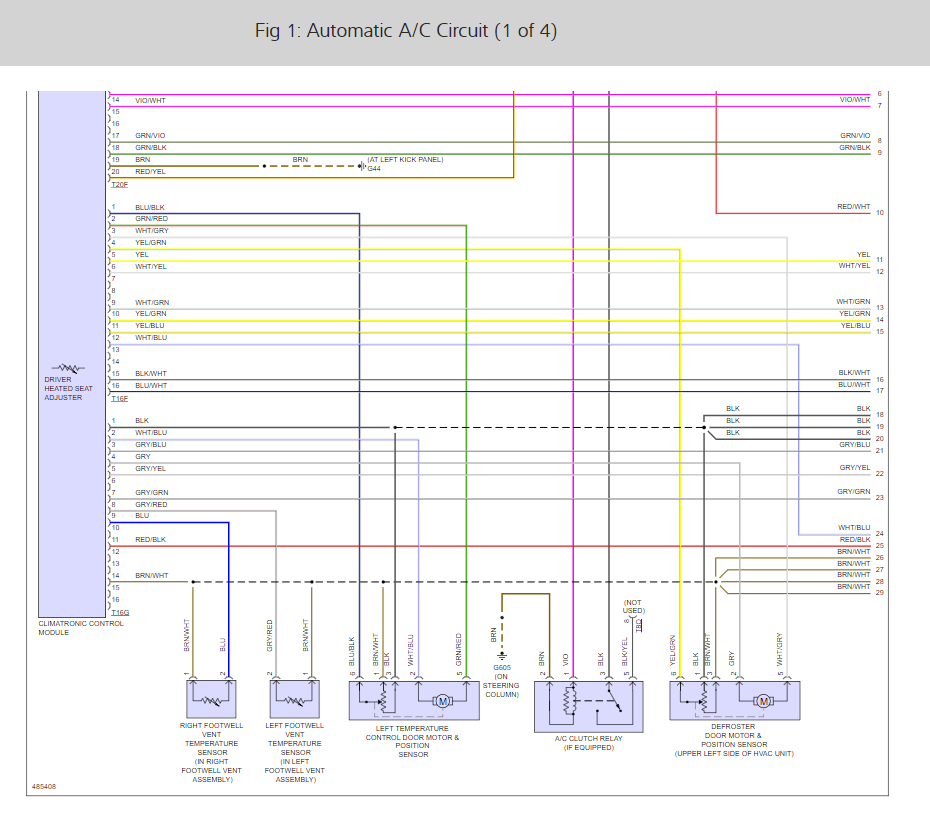The height and width of the screenshot is (813, 930).
Task: Click the RED/WHT wire label at right edge
Action: click(x=853, y=207)
